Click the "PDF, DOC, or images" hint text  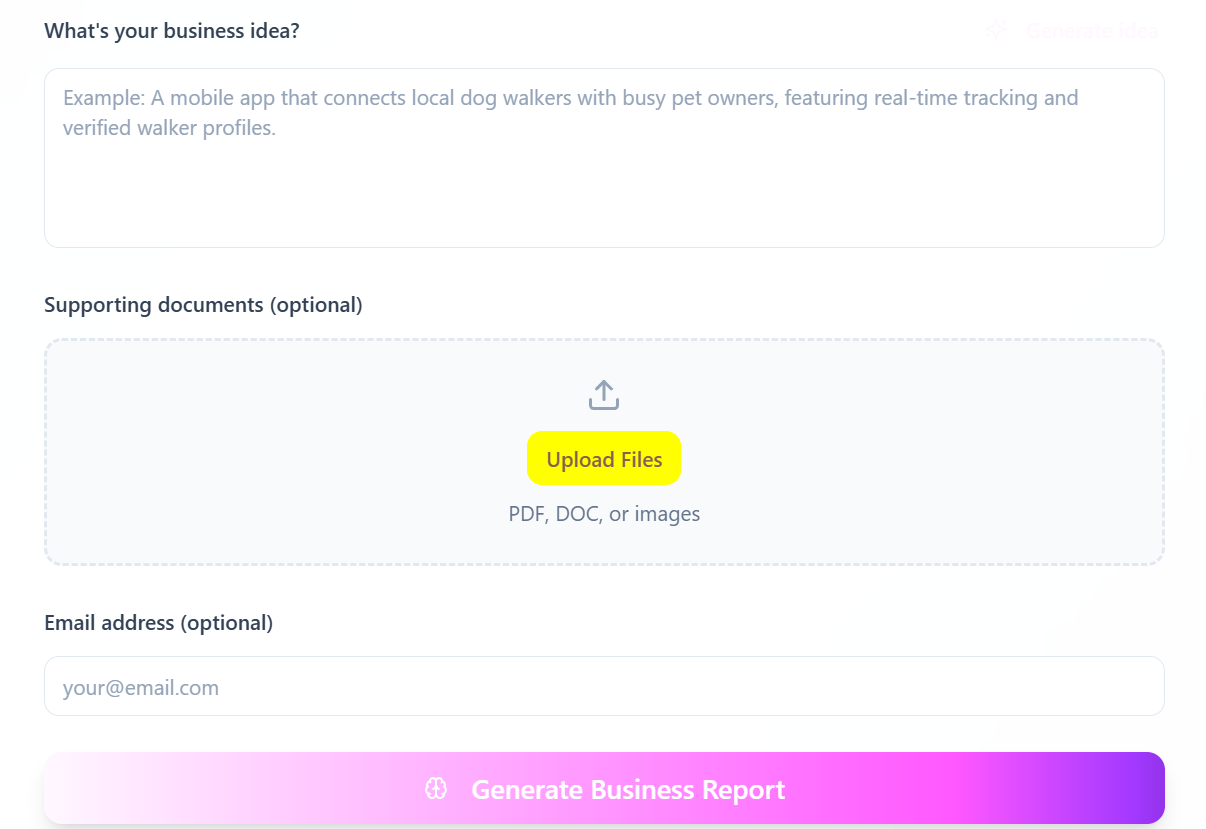[x=604, y=514]
